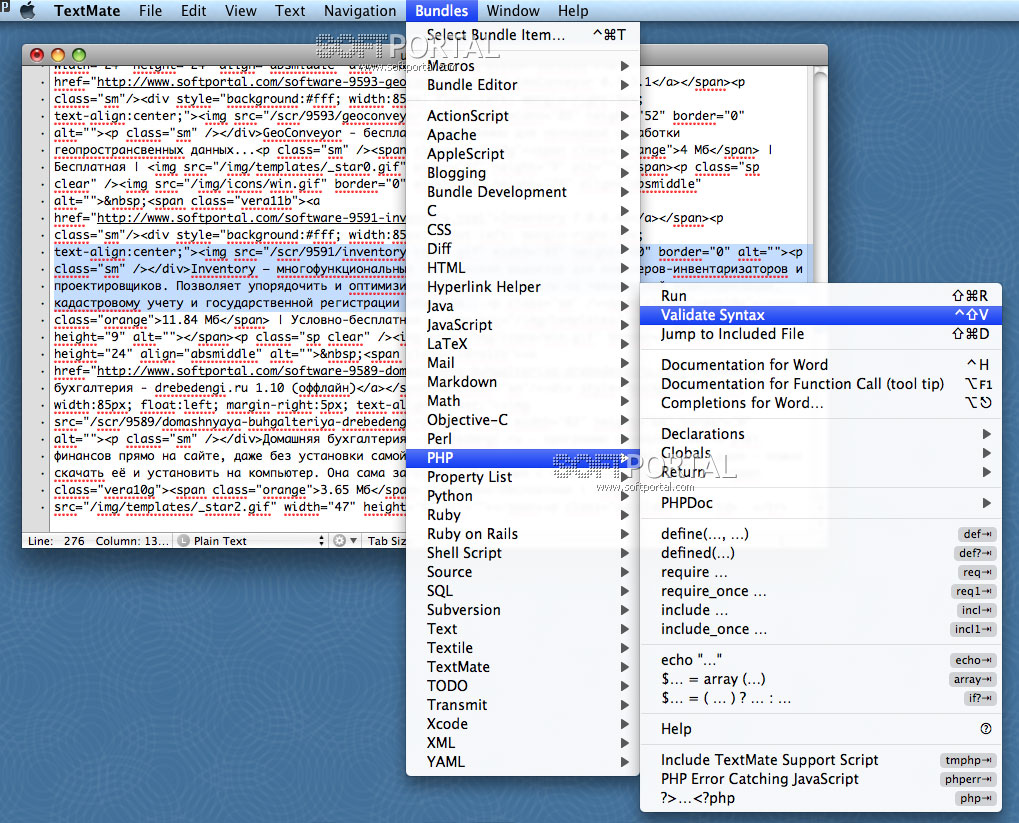This screenshot has width=1019, height=823.
Task: Expand the Bundle Editor submenu
Action: click(522, 85)
